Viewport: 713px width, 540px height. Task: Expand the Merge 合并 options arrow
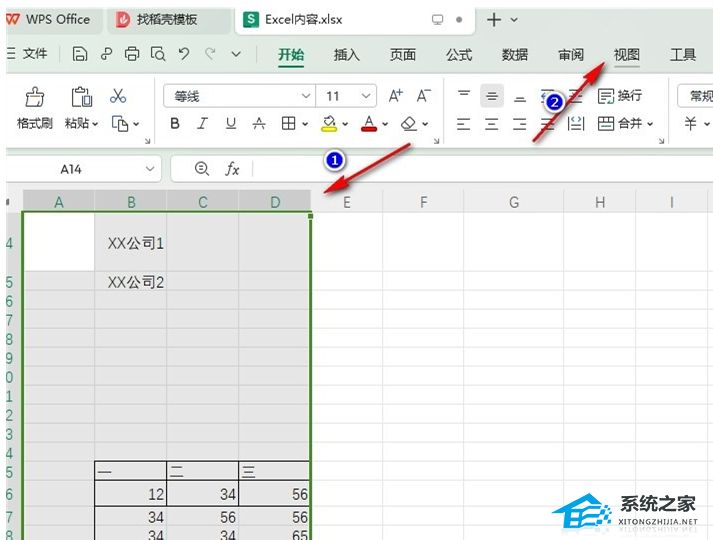pos(650,124)
